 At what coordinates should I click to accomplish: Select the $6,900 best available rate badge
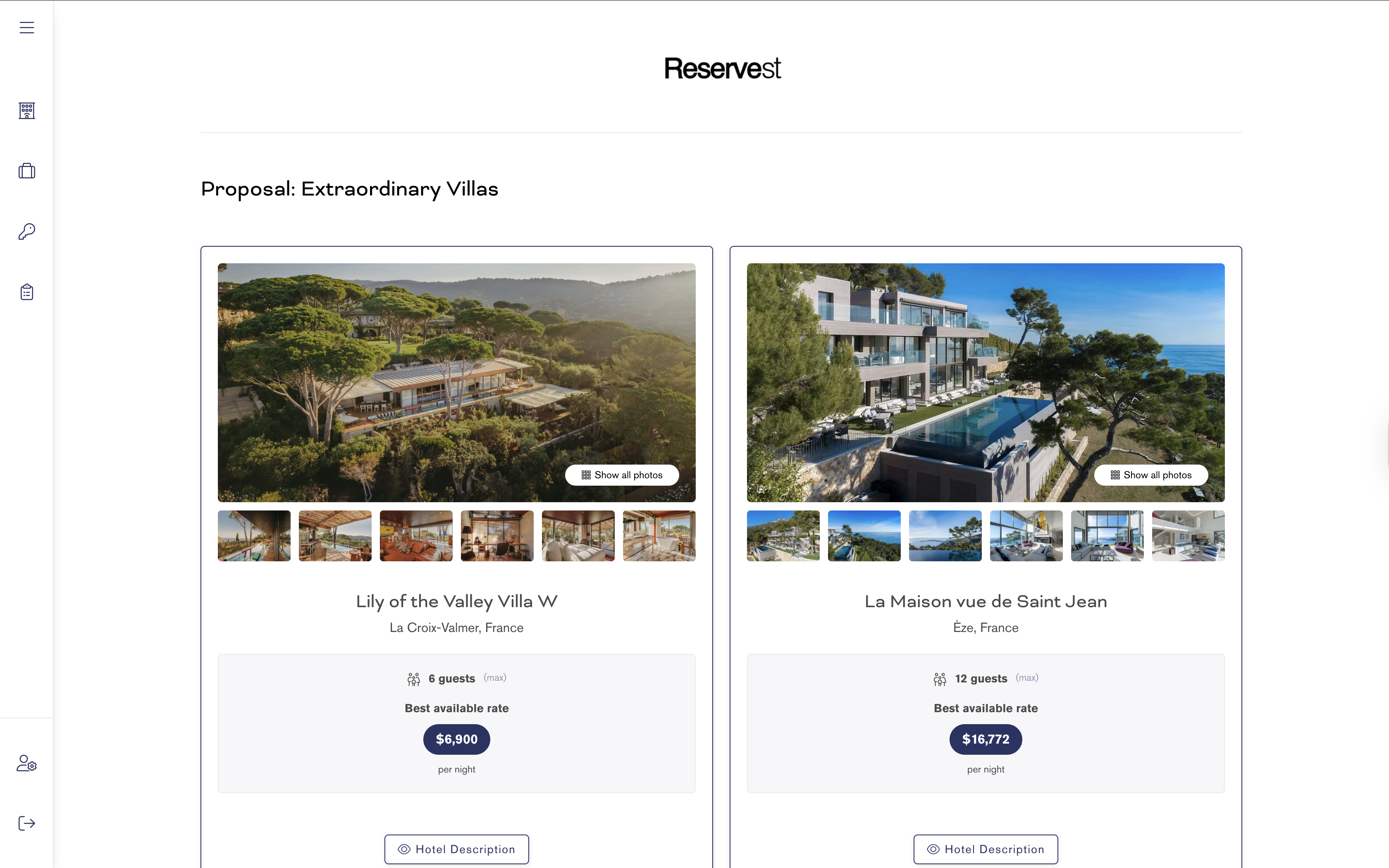pos(456,739)
